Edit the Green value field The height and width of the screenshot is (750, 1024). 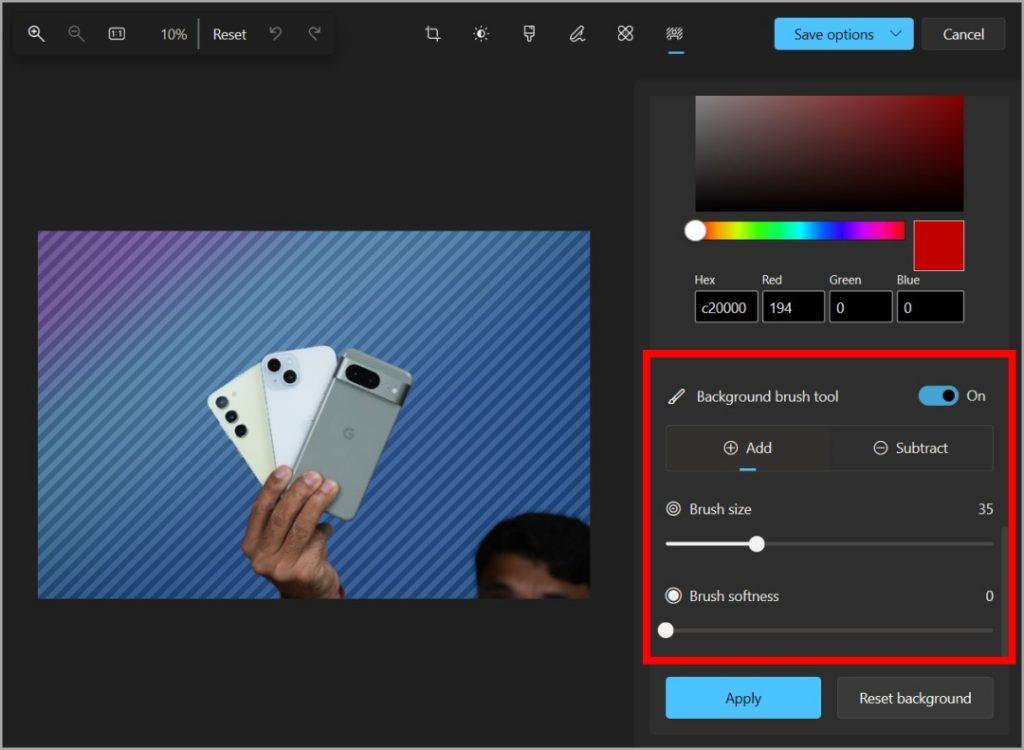coord(860,307)
